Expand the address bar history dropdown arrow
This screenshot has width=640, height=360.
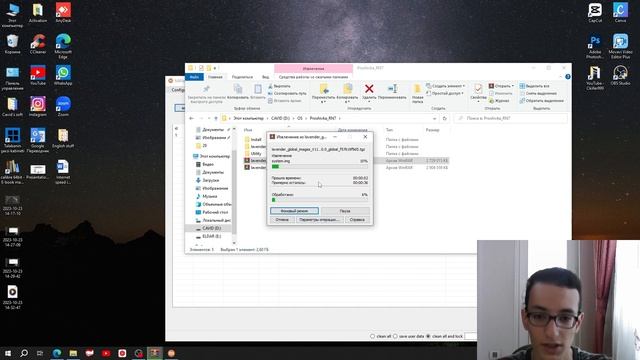[434, 118]
